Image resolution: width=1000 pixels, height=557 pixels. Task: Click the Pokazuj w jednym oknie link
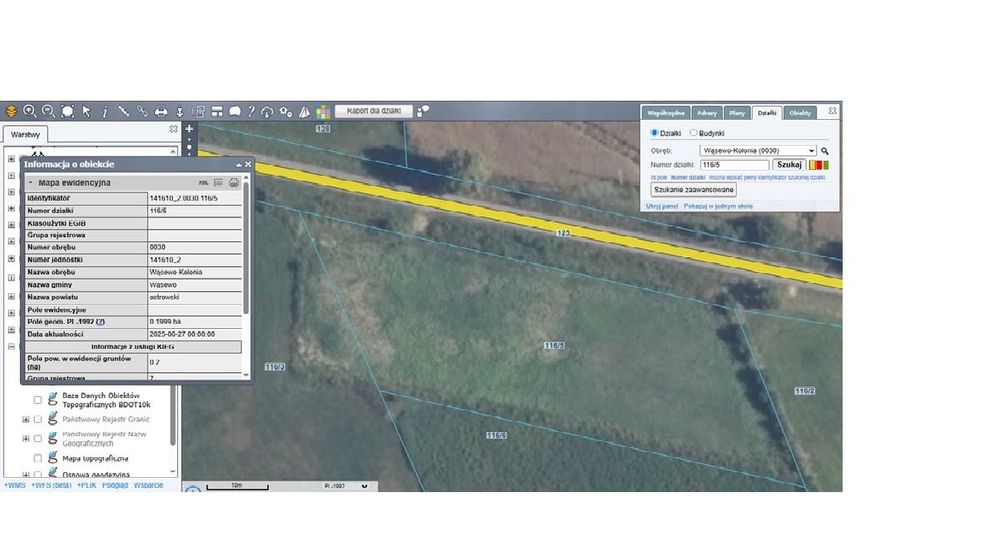coord(718,206)
